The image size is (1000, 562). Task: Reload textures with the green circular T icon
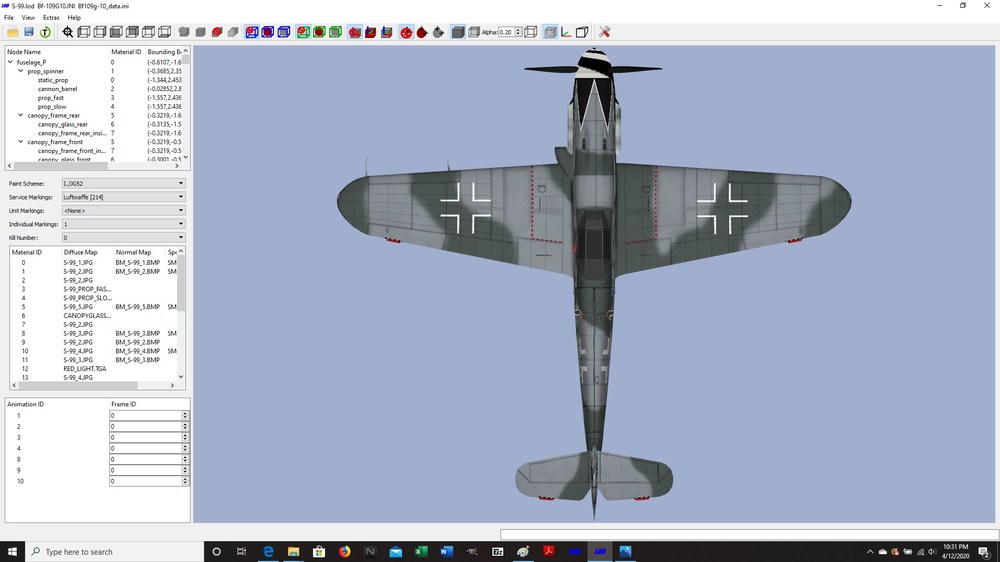[x=45, y=32]
